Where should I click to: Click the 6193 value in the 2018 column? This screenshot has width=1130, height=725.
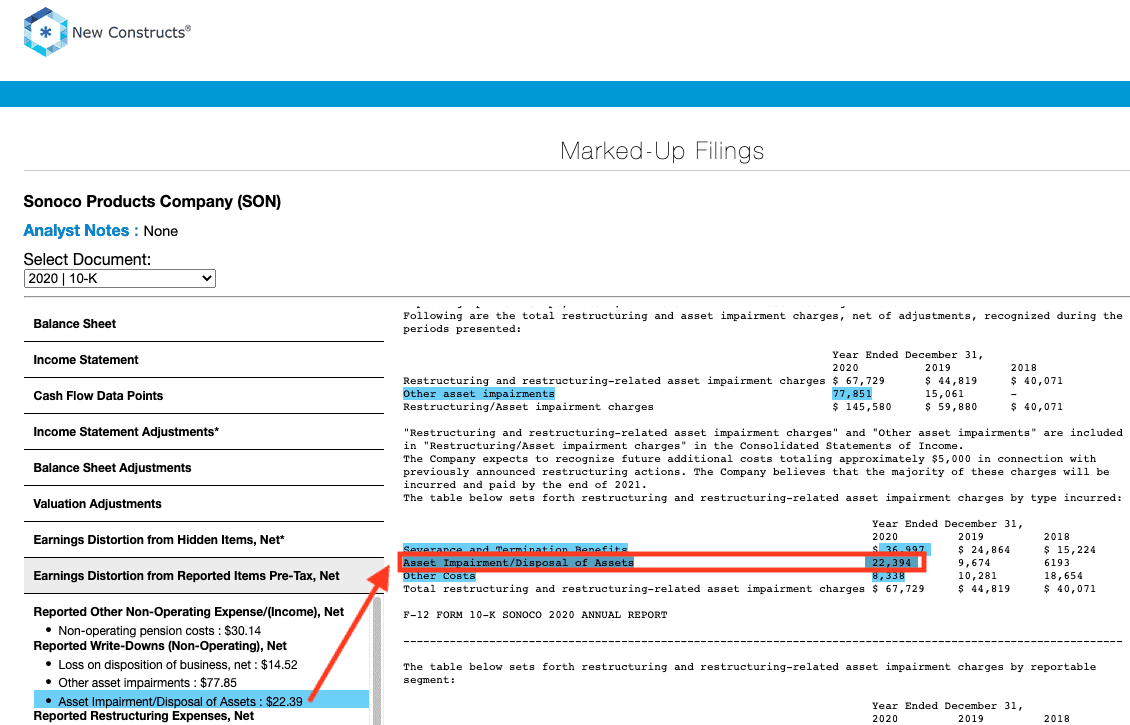(1056, 563)
